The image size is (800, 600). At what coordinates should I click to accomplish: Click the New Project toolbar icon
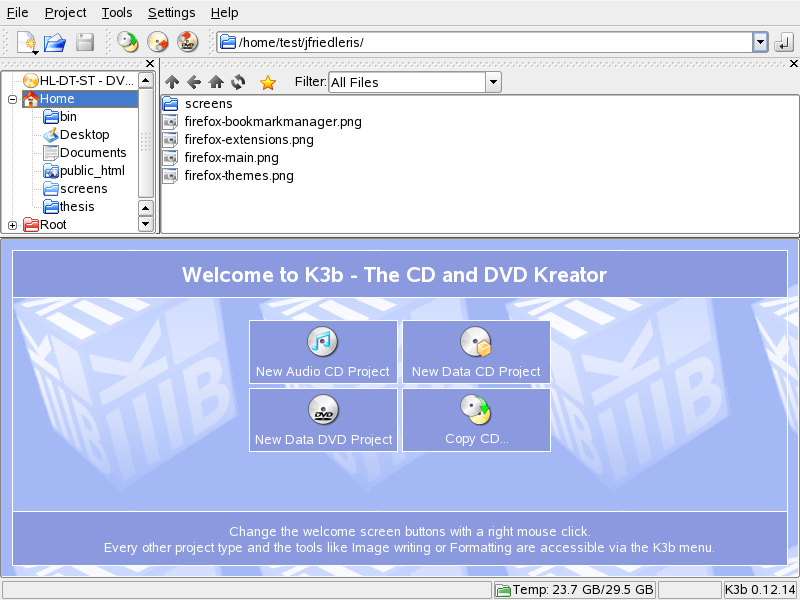coord(27,42)
